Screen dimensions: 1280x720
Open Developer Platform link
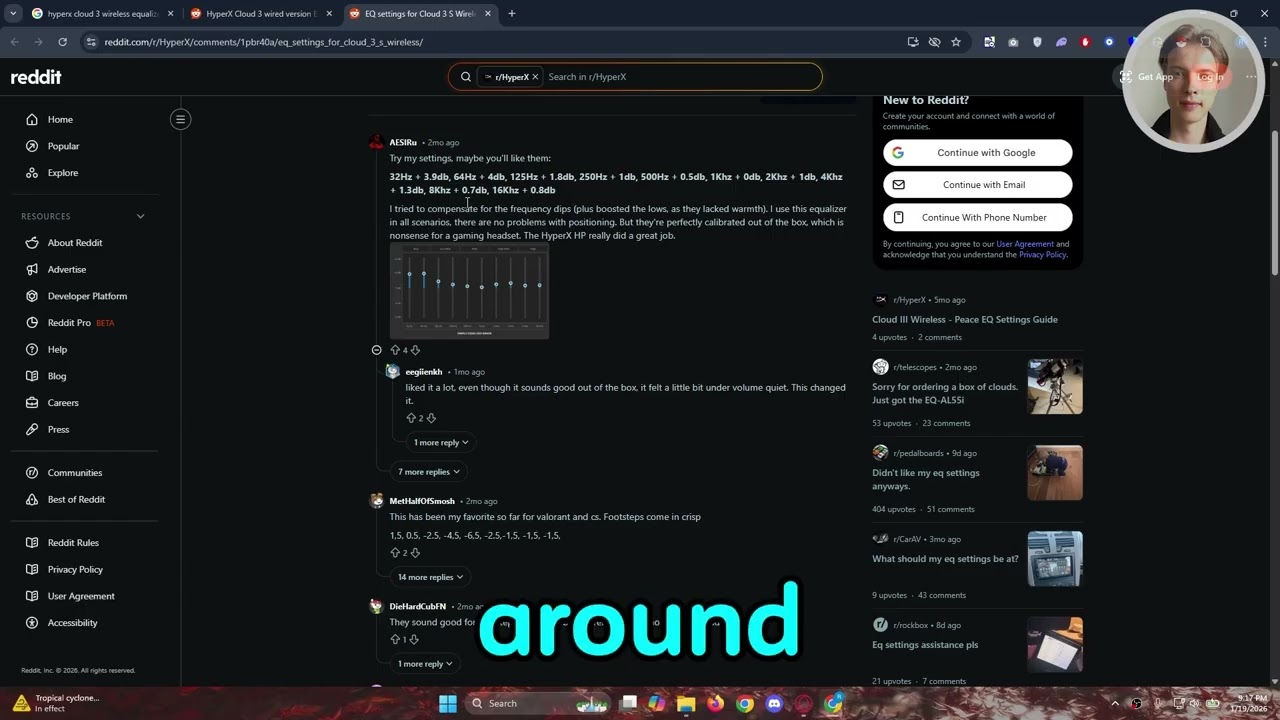(87, 296)
